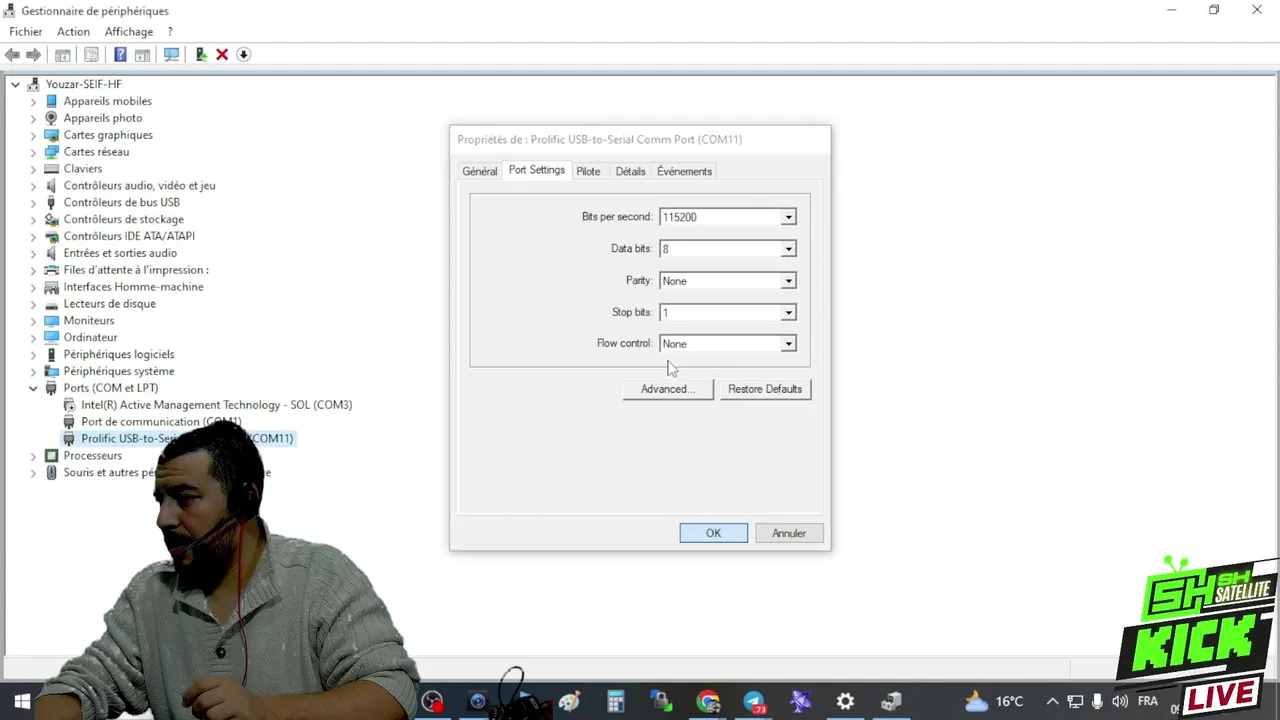Switch to the Evénements tab
This screenshot has width=1280, height=720.
(x=684, y=172)
